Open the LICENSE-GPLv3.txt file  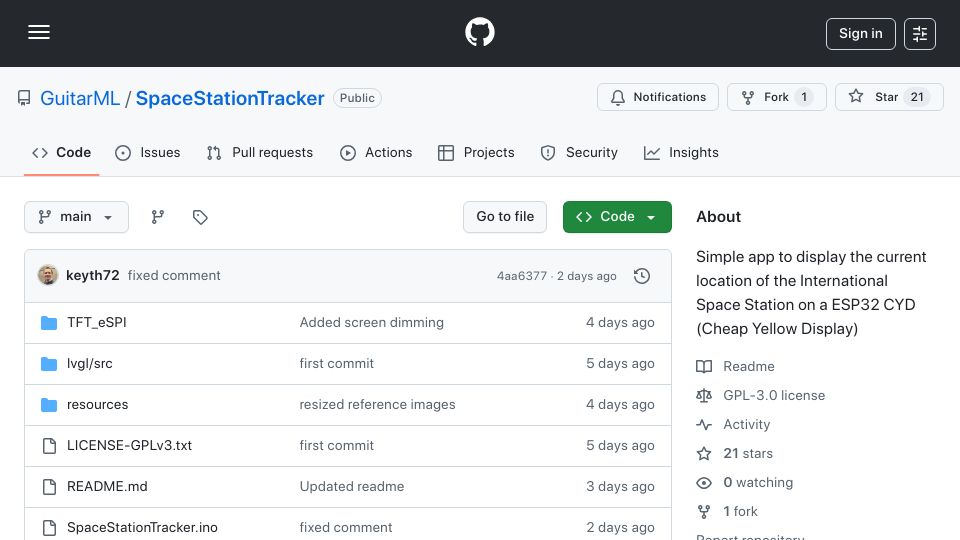pyautogui.click(x=129, y=446)
